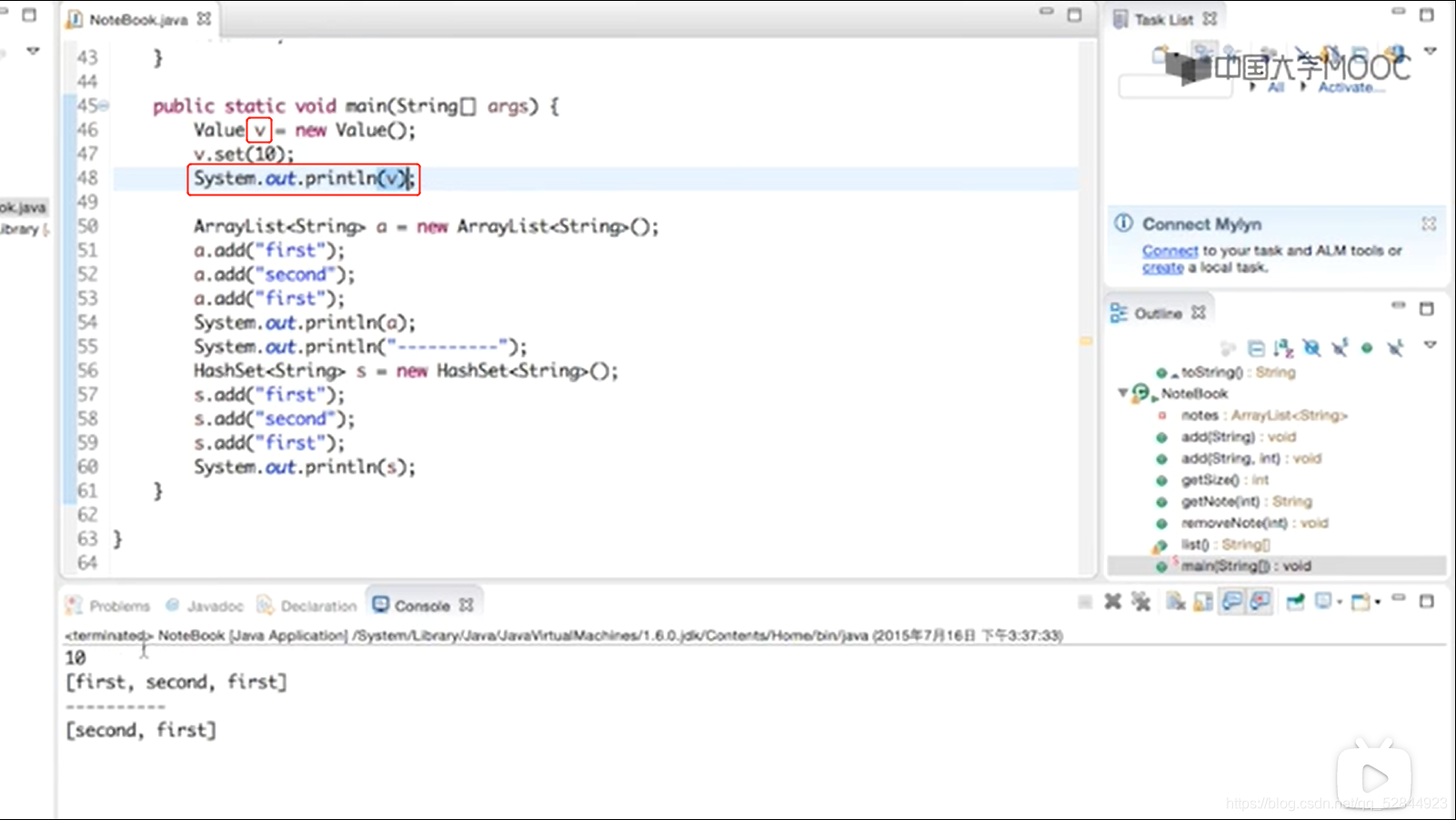The image size is (1456, 820).
Task: Click the Activate... link in Task List
Action: (1351, 87)
